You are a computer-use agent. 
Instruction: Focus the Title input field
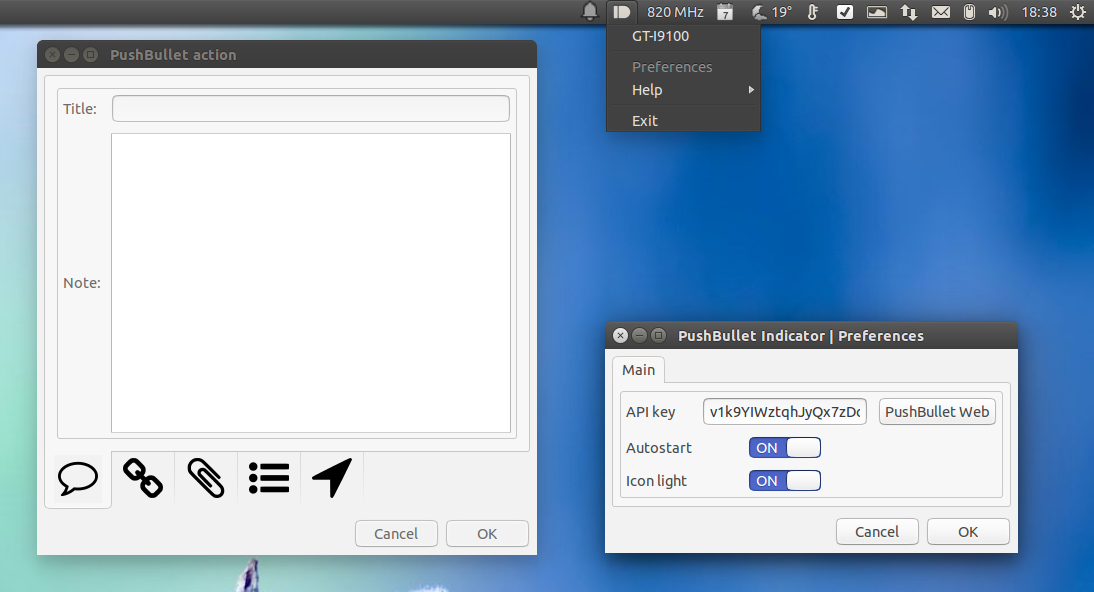pyautogui.click(x=310, y=108)
